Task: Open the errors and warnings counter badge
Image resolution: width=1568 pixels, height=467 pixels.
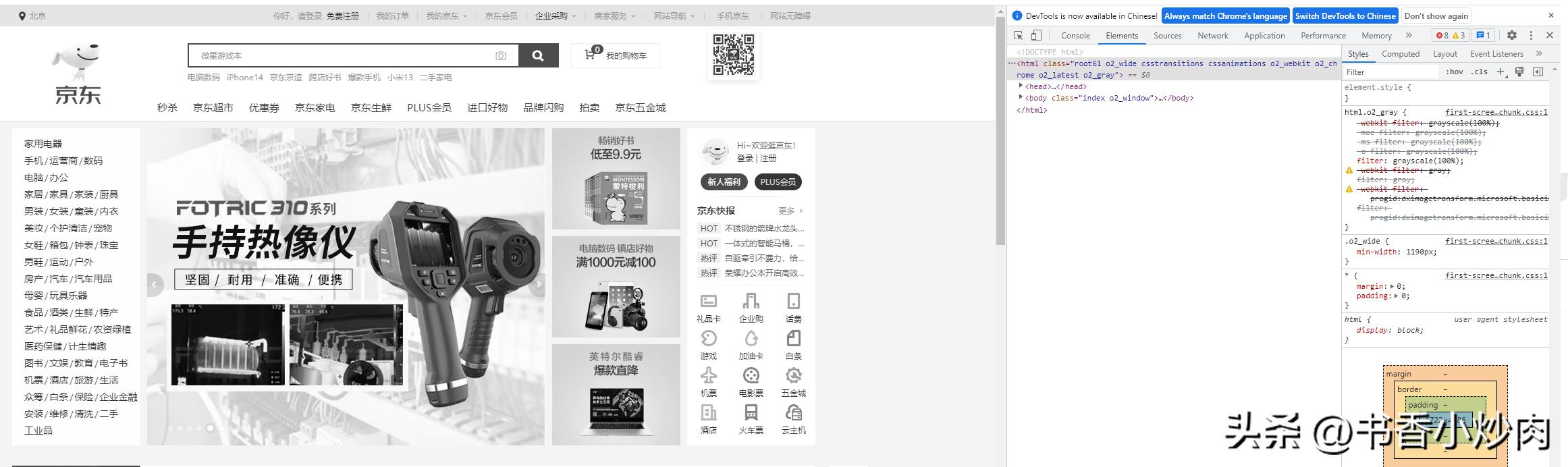Action: tap(1450, 35)
